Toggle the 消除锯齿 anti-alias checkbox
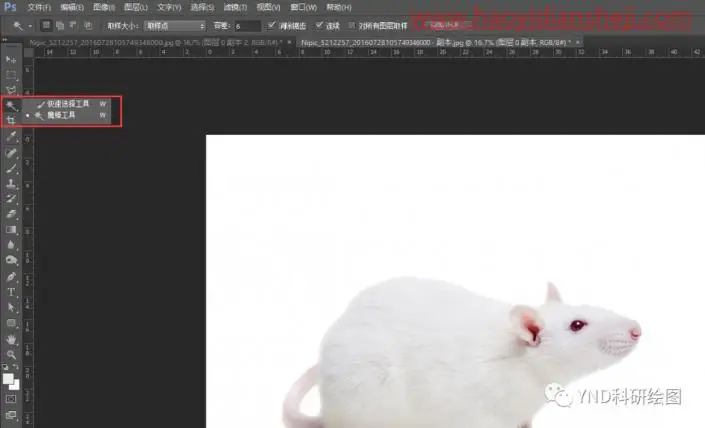Viewport: 705px width, 428px height. 271,25
